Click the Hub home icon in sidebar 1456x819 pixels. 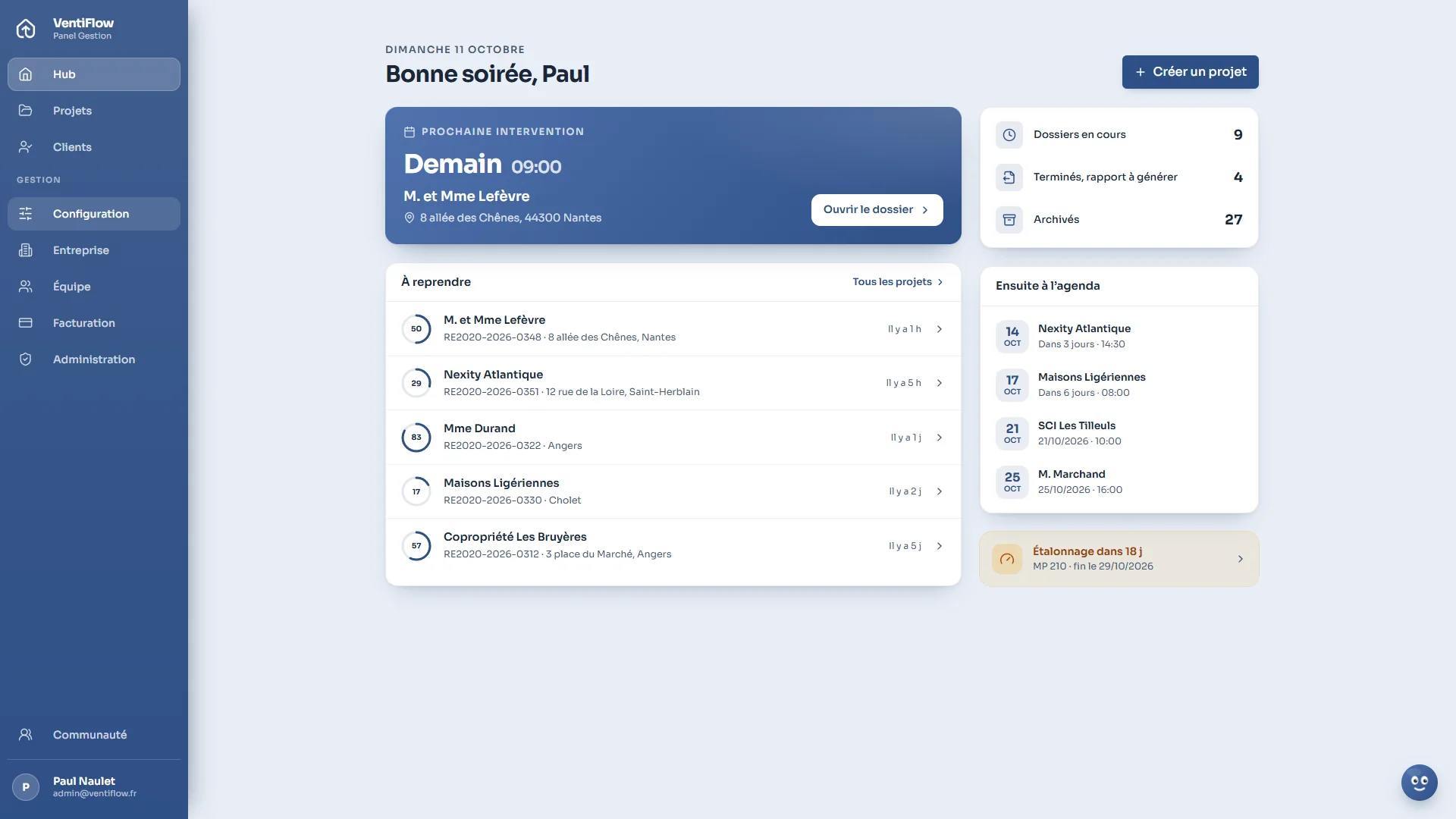26,74
